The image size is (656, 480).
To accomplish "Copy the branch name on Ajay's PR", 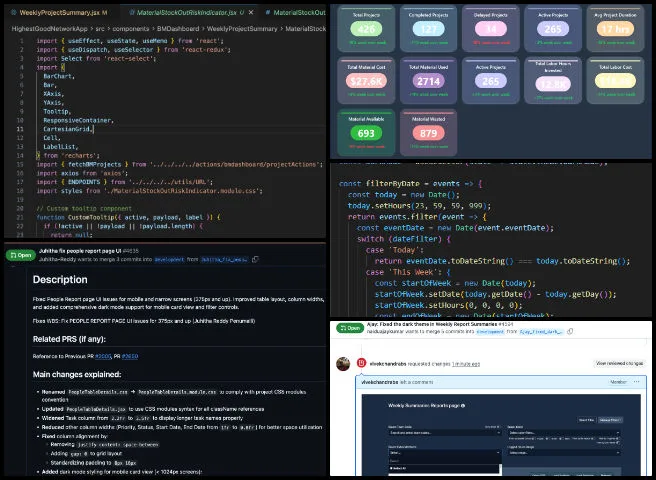I will coord(570,331).
